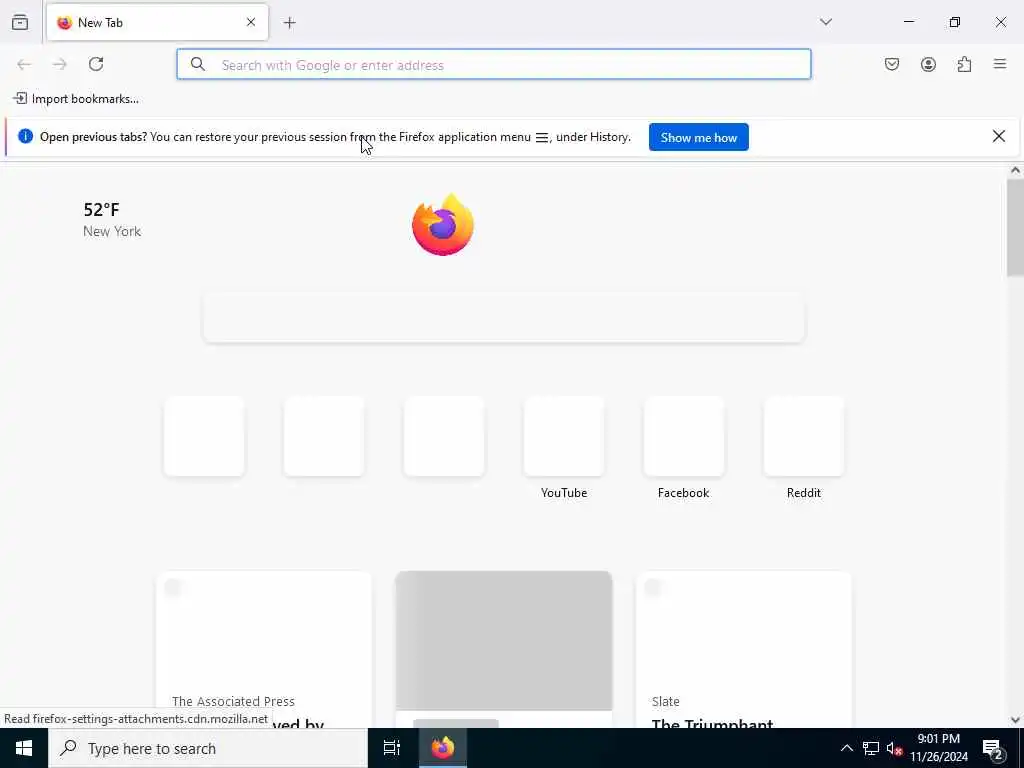The height and width of the screenshot is (768, 1024).
Task: Close the New Tab tab
Action: (x=251, y=22)
